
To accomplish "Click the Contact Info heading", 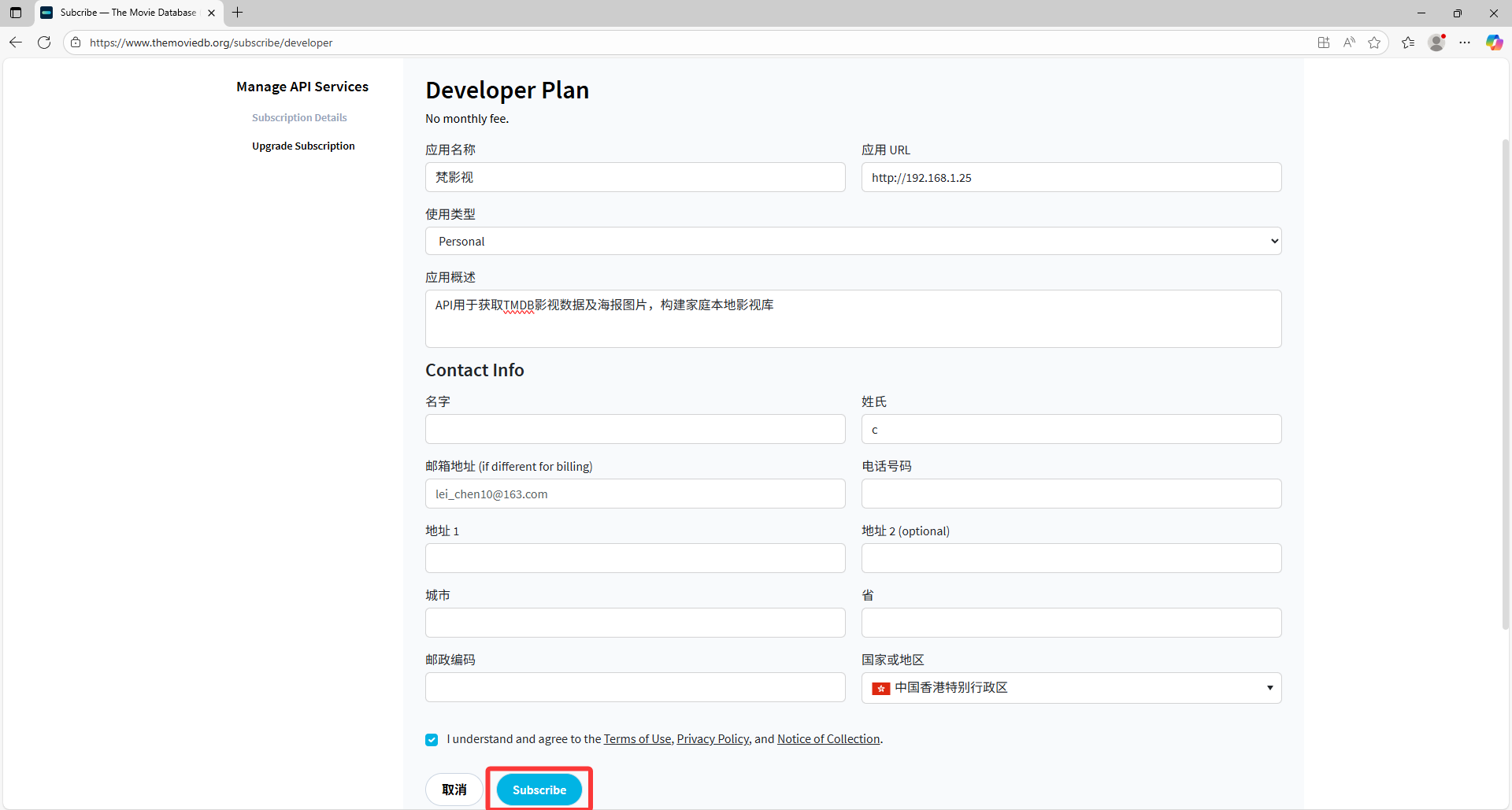I will tap(475, 370).
